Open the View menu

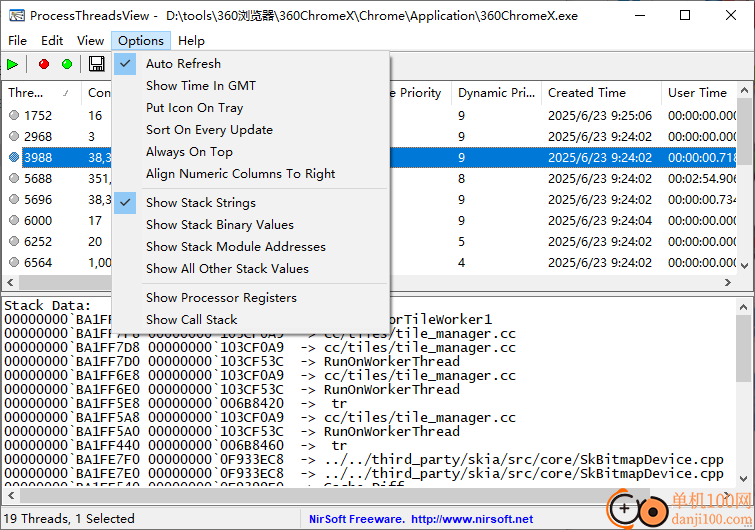(91, 41)
